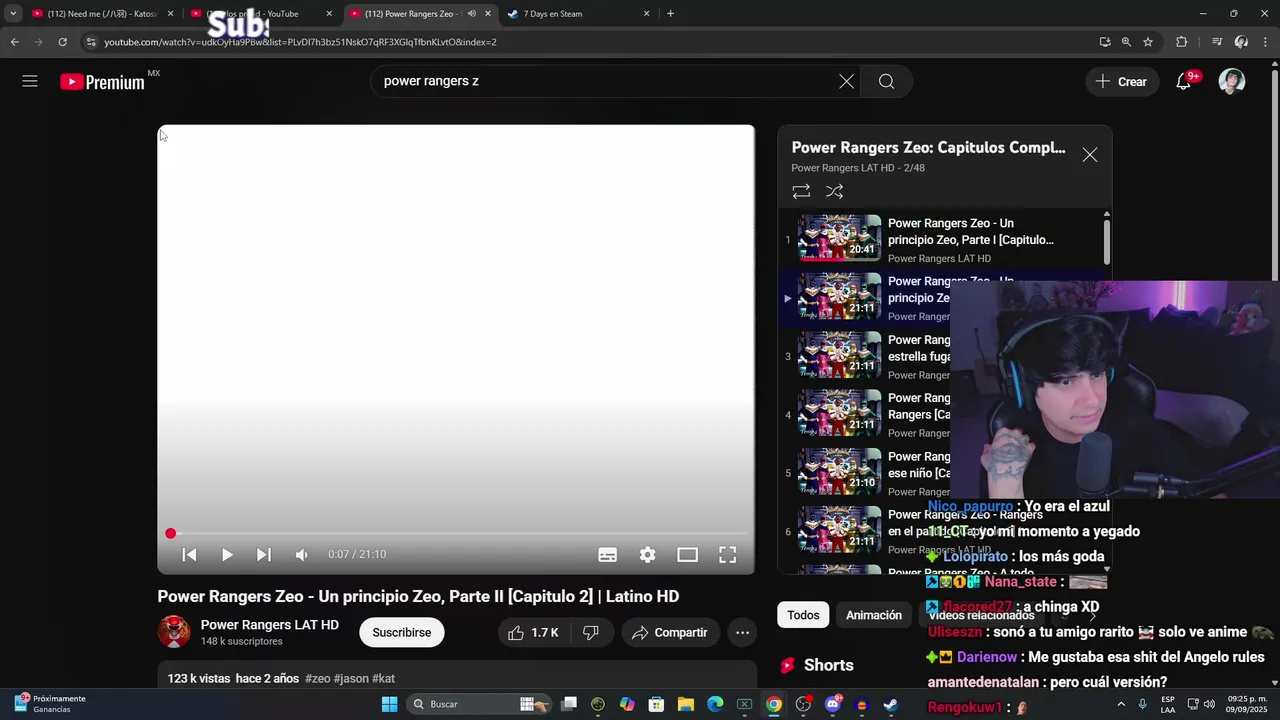Clear the search box with the X
This screenshot has width=1280, height=720.
point(846,81)
